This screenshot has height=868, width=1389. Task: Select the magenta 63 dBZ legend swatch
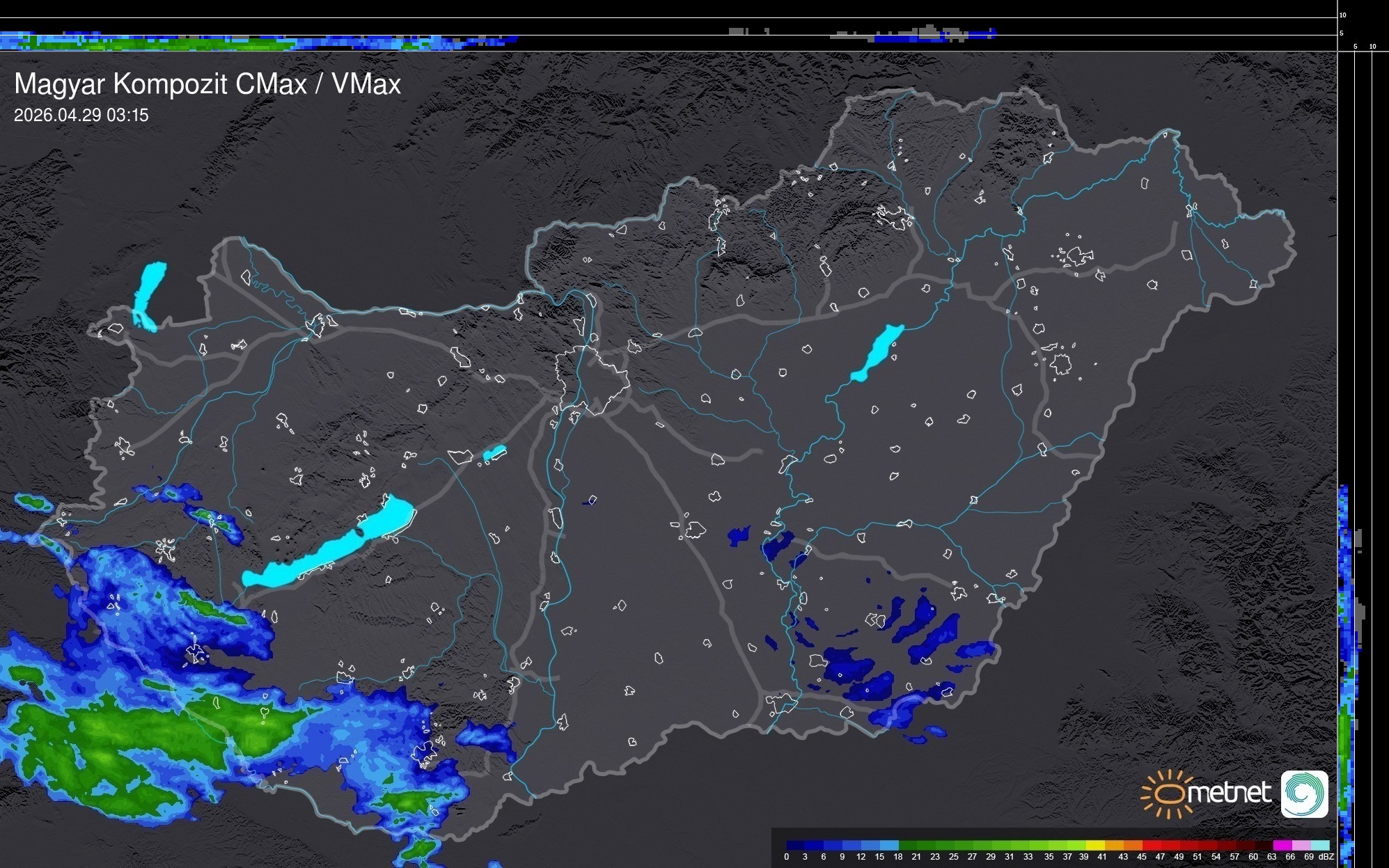point(1282,845)
